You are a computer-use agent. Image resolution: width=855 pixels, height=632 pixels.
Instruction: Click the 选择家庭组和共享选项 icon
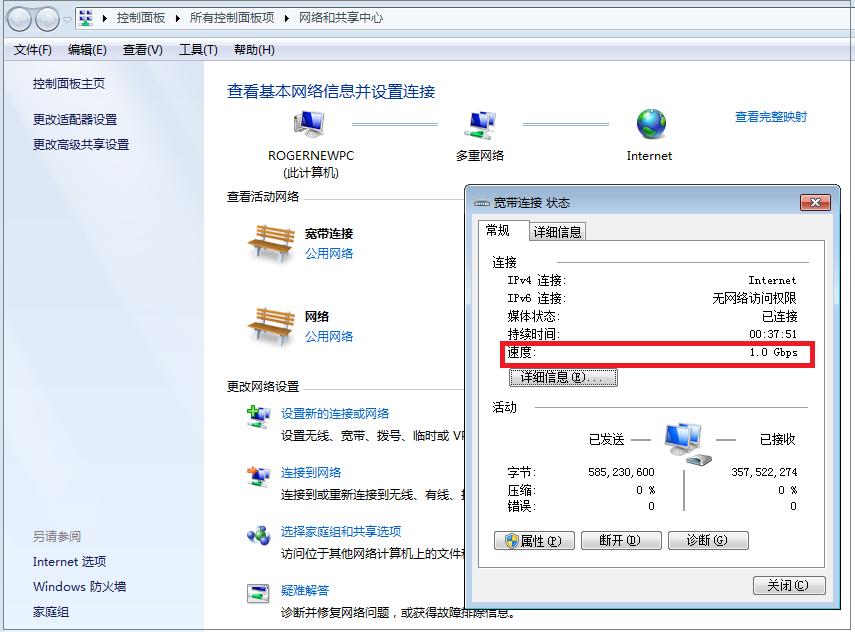pos(258,535)
